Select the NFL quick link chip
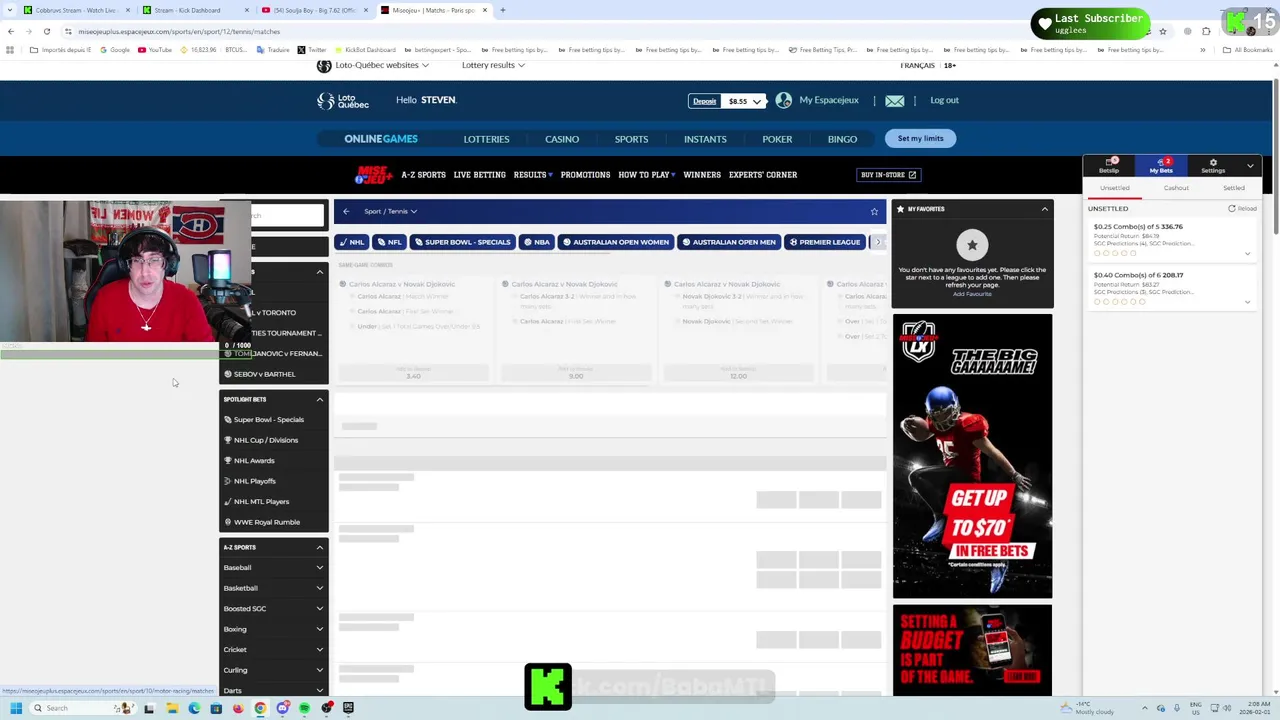1280x720 pixels. (390, 242)
